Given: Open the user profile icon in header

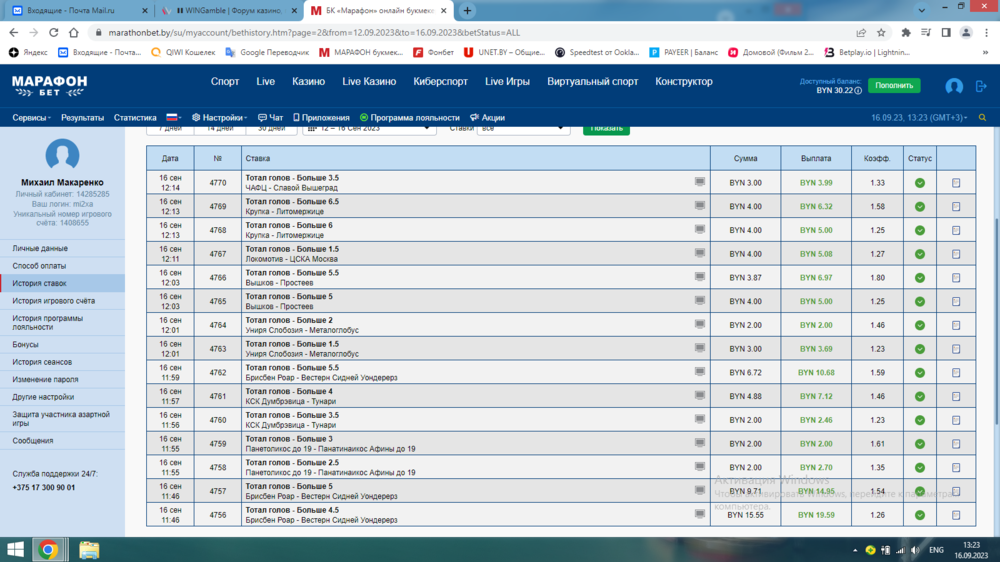Looking at the screenshot, I should click(954, 87).
